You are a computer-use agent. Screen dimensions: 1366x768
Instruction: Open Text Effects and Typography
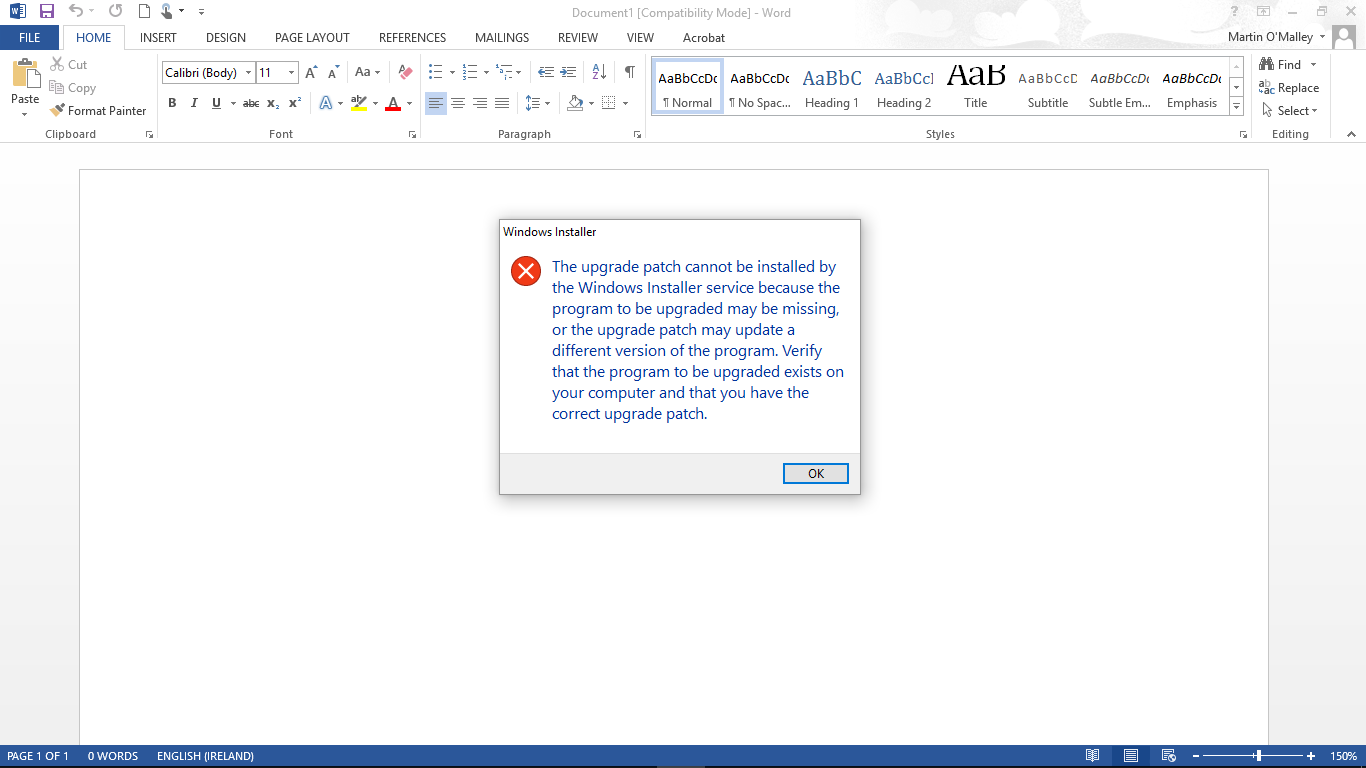click(325, 103)
